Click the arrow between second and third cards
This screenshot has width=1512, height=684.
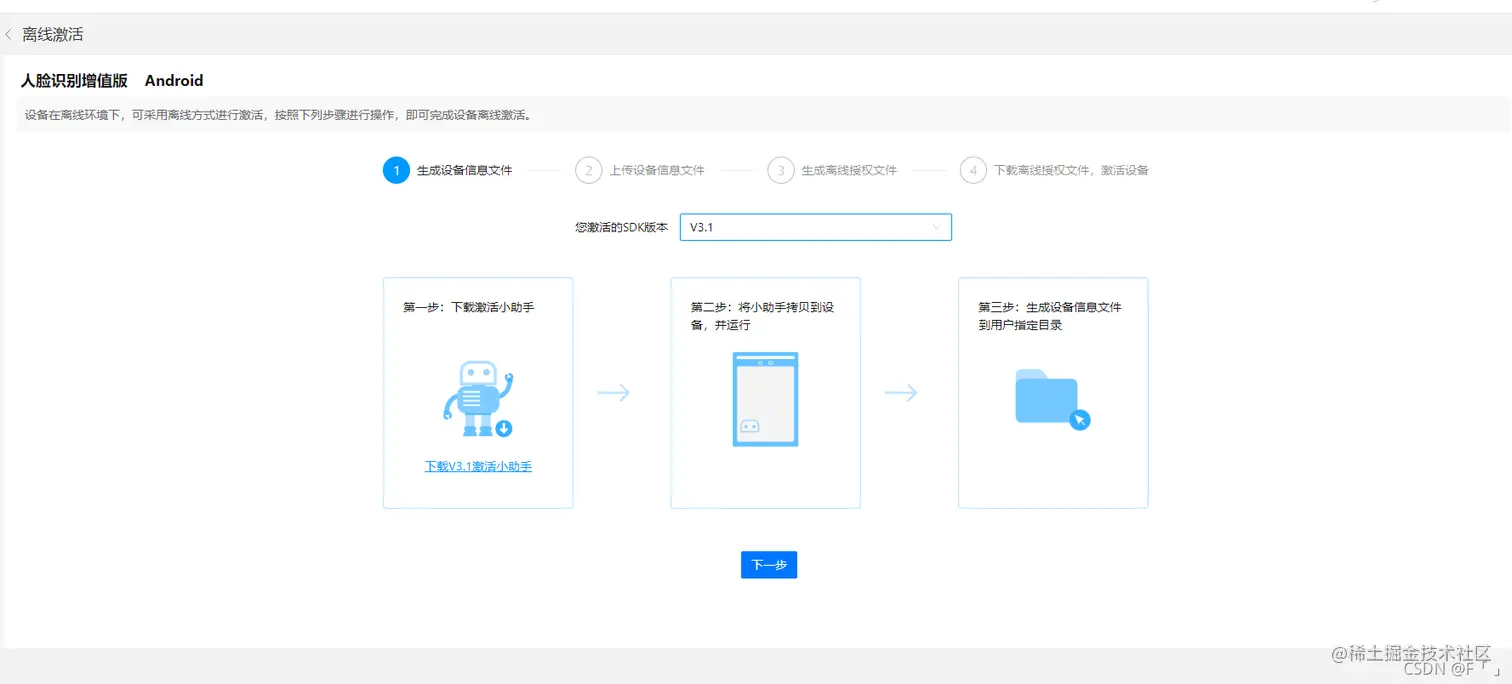point(902,393)
